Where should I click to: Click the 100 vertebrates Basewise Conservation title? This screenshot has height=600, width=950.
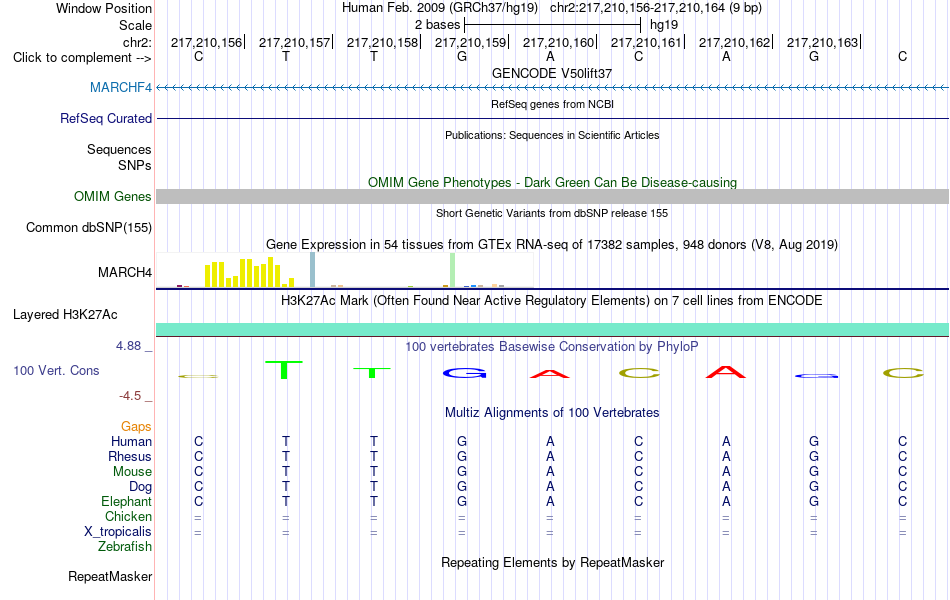point(552,347)
